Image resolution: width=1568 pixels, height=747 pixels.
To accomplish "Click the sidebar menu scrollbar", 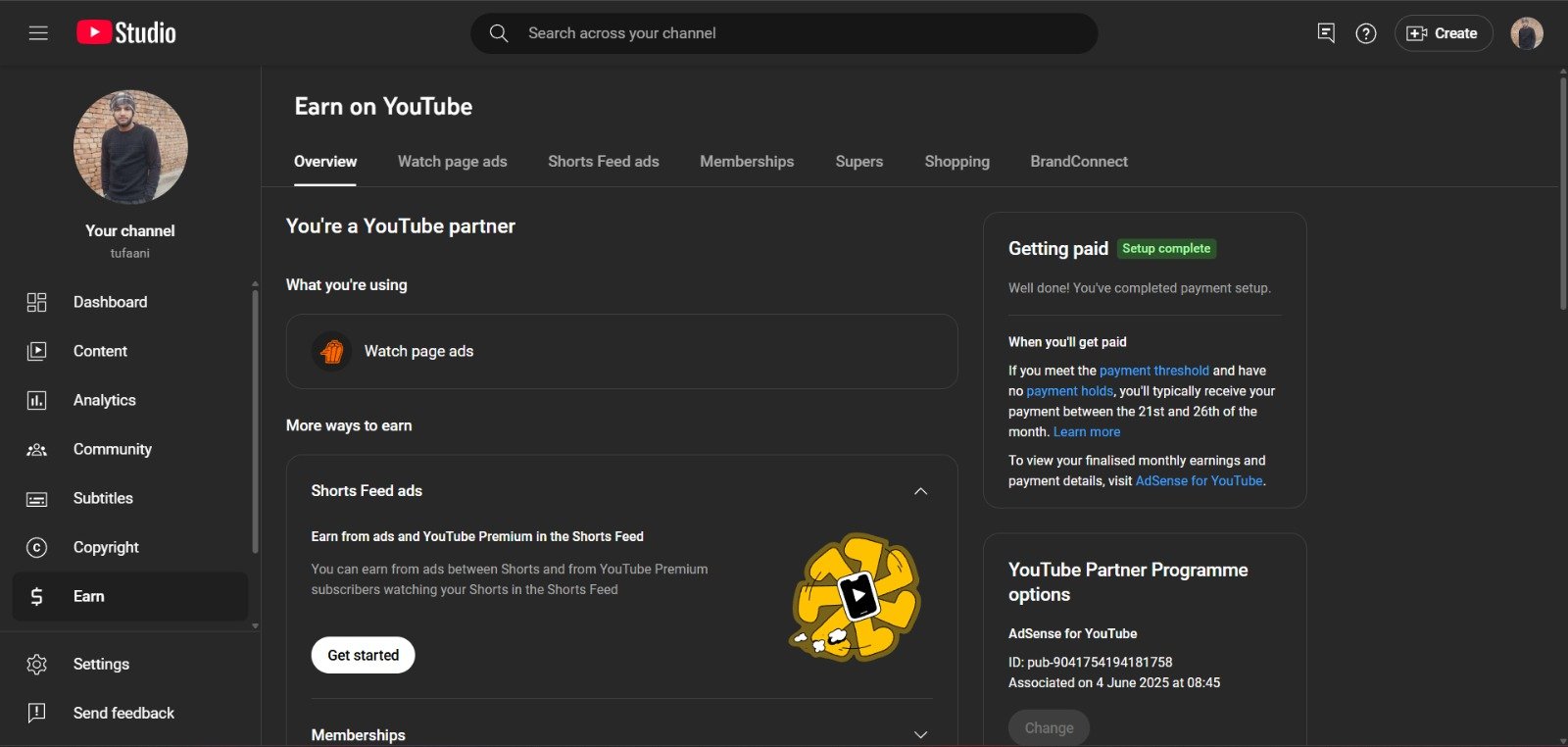I will point(255,422).
